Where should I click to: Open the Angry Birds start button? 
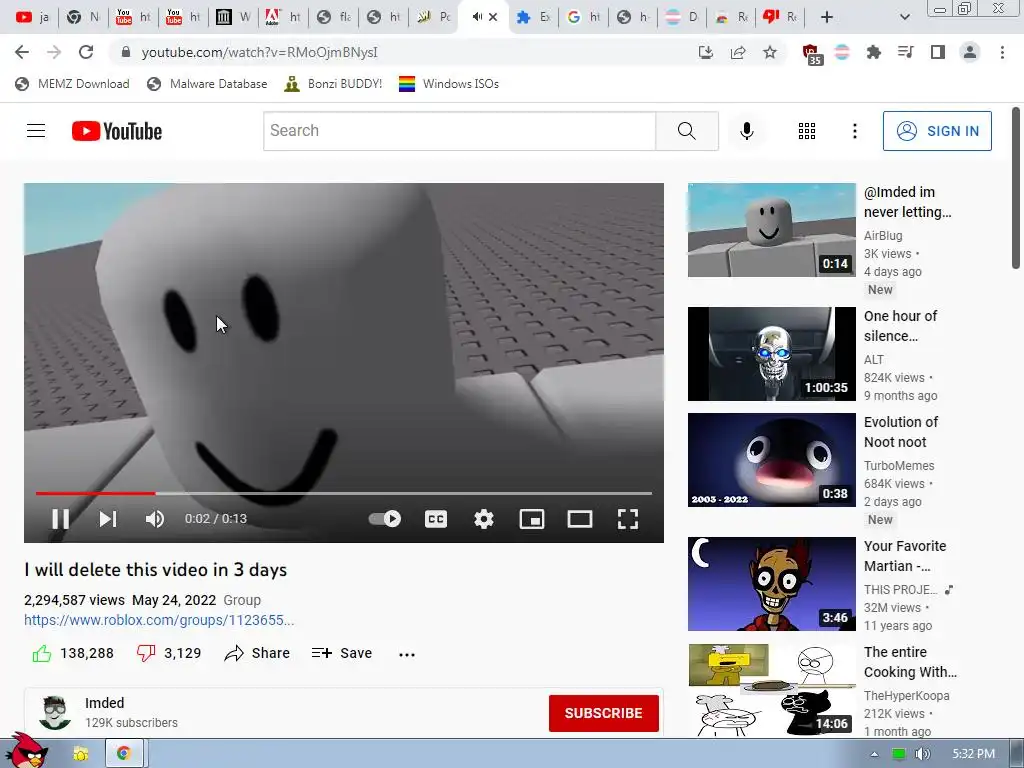point(26,751)
